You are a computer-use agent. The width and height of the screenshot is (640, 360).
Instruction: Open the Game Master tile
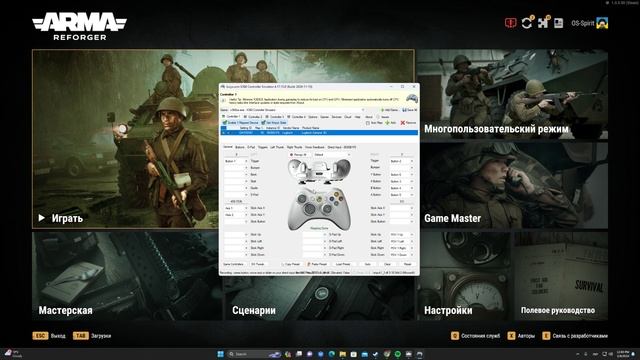click(x=512, y=186)
